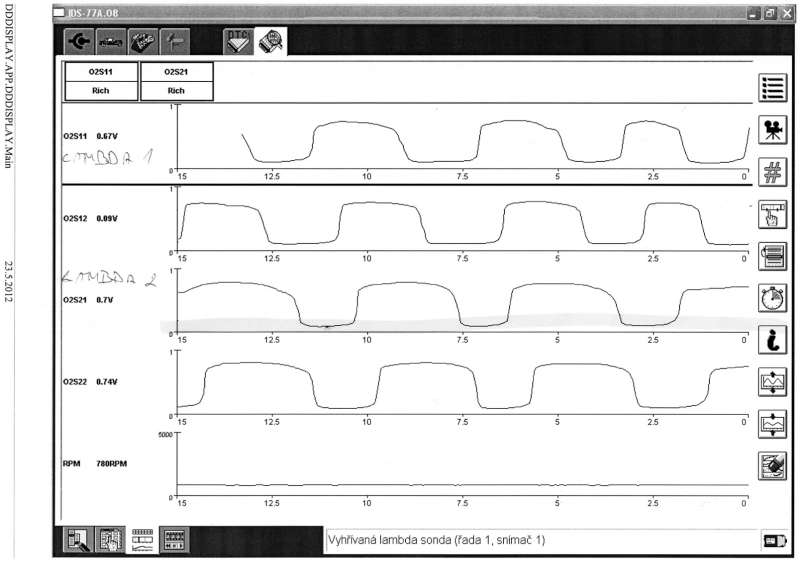This screenshot has height=563, width=800.
Task: Select the O2S21 0.7V signal label
Action: pos(88,300)
